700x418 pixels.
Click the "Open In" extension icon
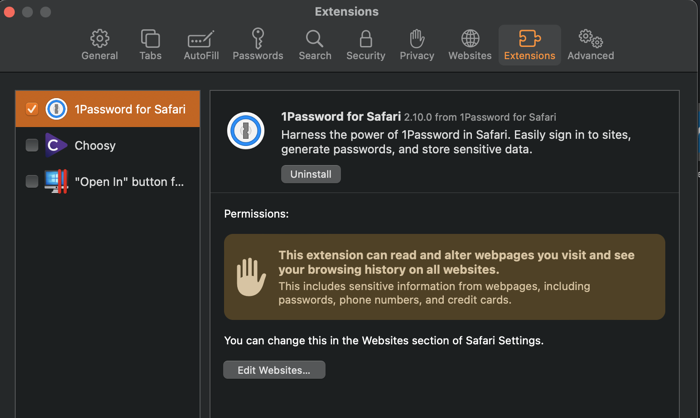pos(56,182)
